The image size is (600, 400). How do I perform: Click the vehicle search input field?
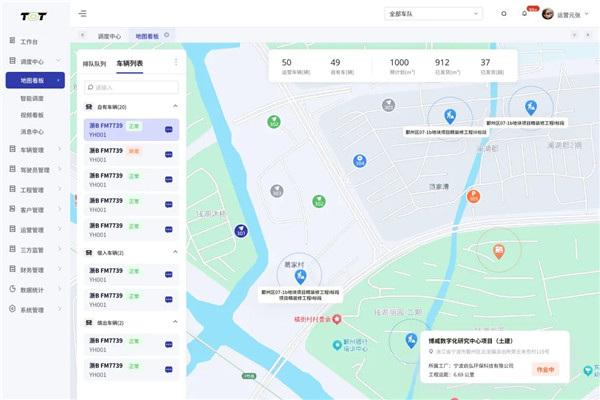click(130, 87)
